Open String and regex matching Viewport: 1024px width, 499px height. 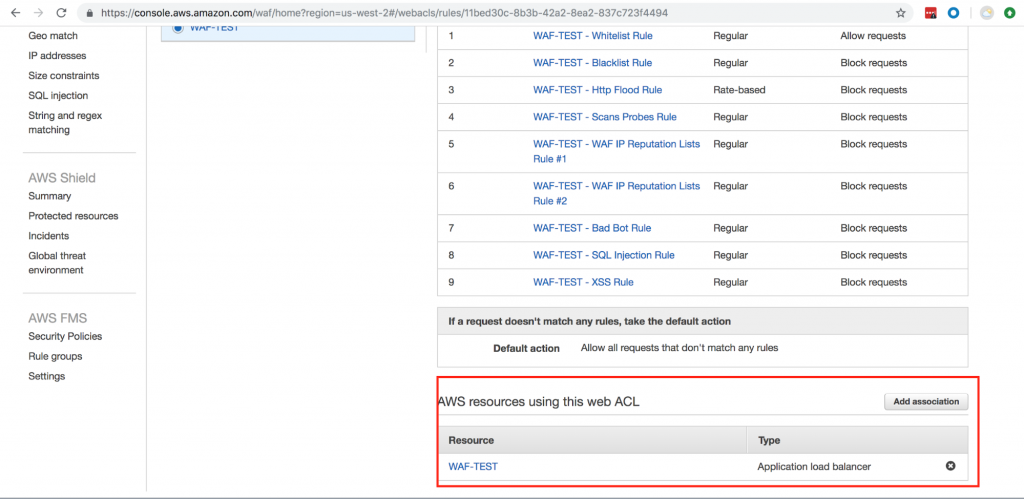(x=65, y=123)
